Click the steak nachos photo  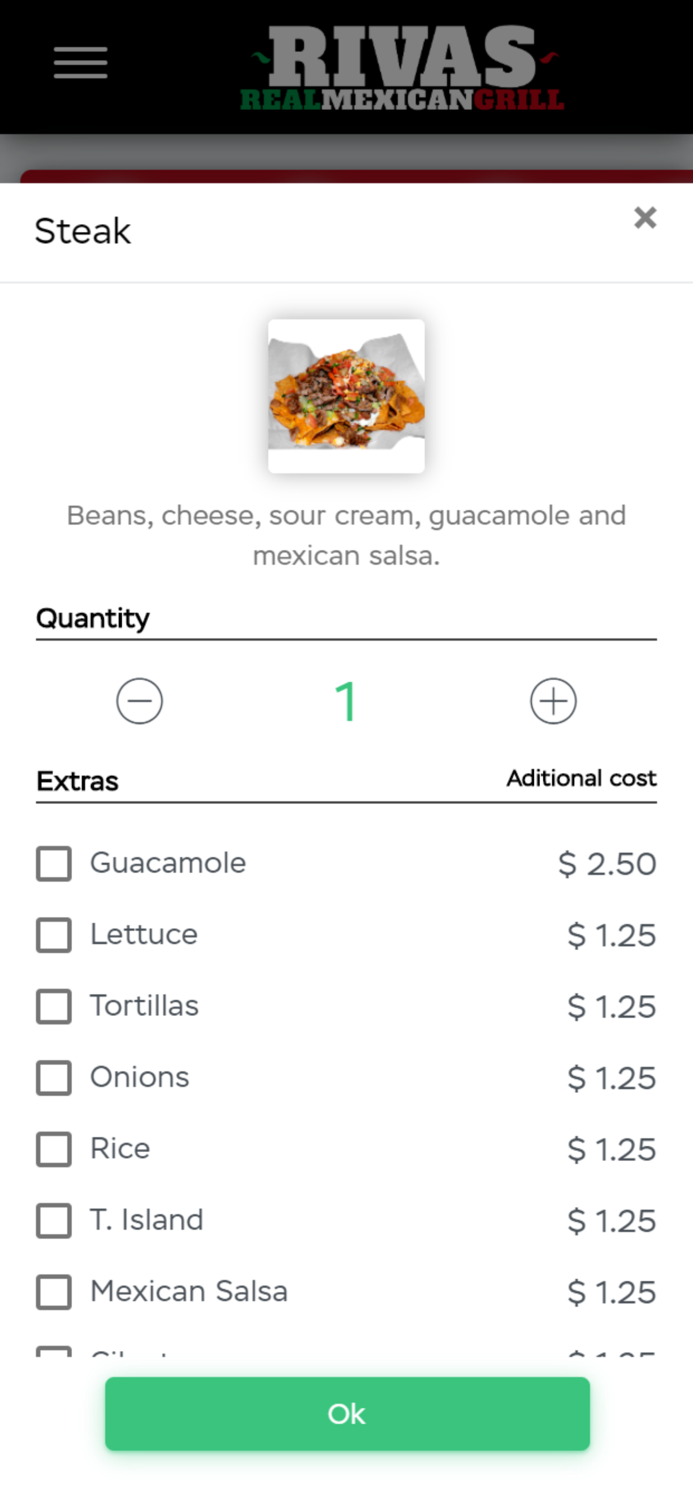pos(346,395)
